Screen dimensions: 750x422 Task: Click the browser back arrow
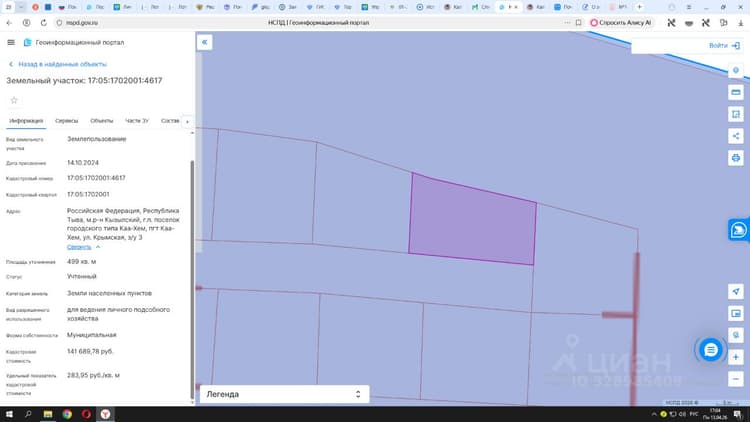(x=9, y=22)
